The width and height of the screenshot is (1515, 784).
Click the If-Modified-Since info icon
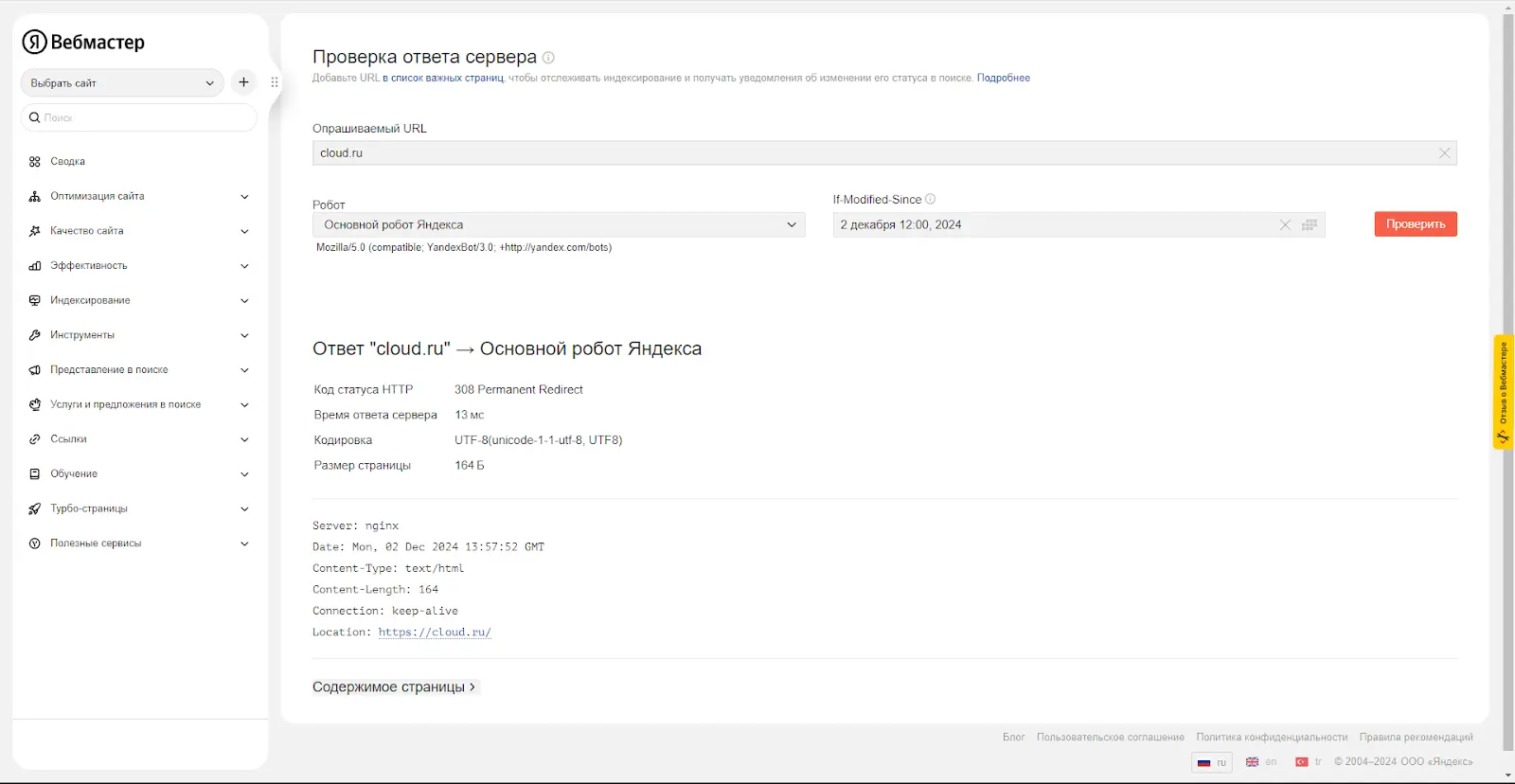930,199
